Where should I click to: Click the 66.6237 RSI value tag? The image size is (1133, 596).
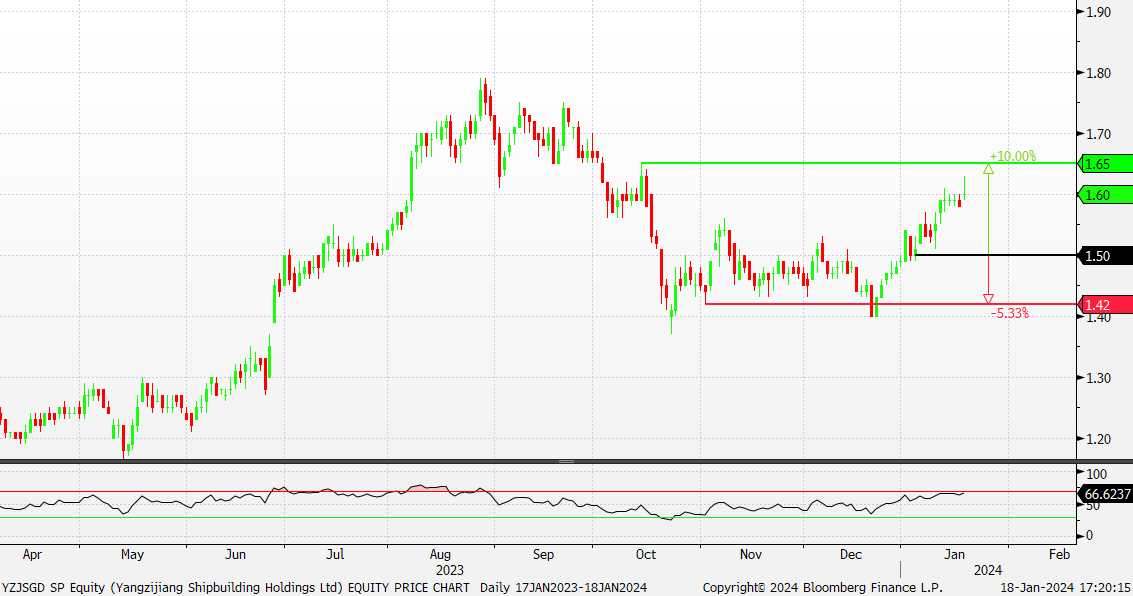(x=1105, y=494)
